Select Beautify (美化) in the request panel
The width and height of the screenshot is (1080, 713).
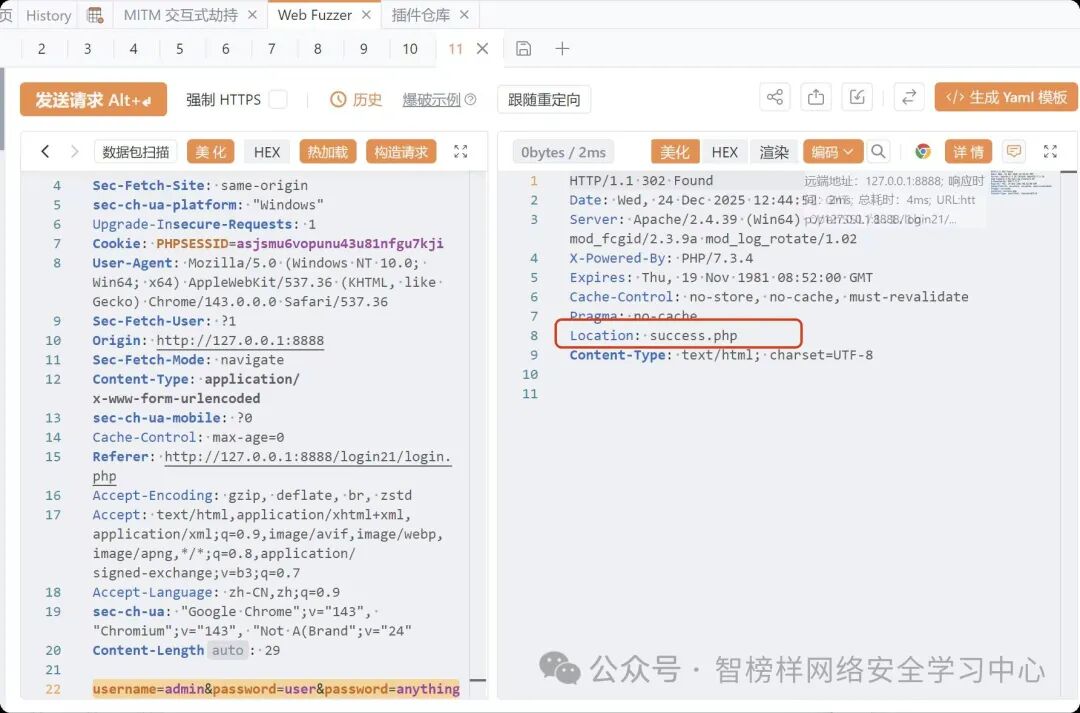(x=211, y=152)
